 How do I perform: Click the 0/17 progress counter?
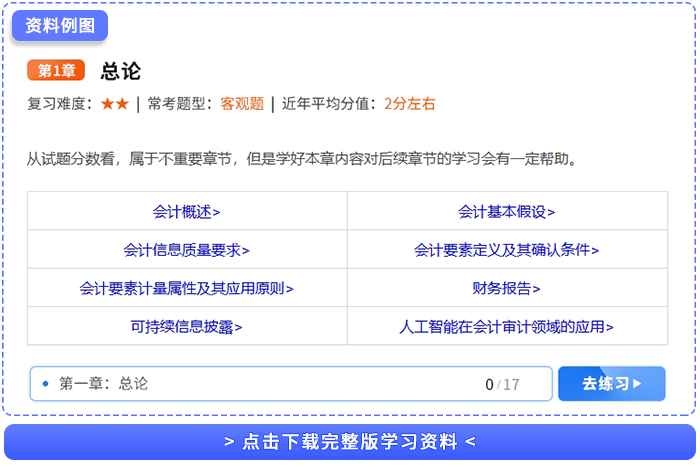[502, 384]
